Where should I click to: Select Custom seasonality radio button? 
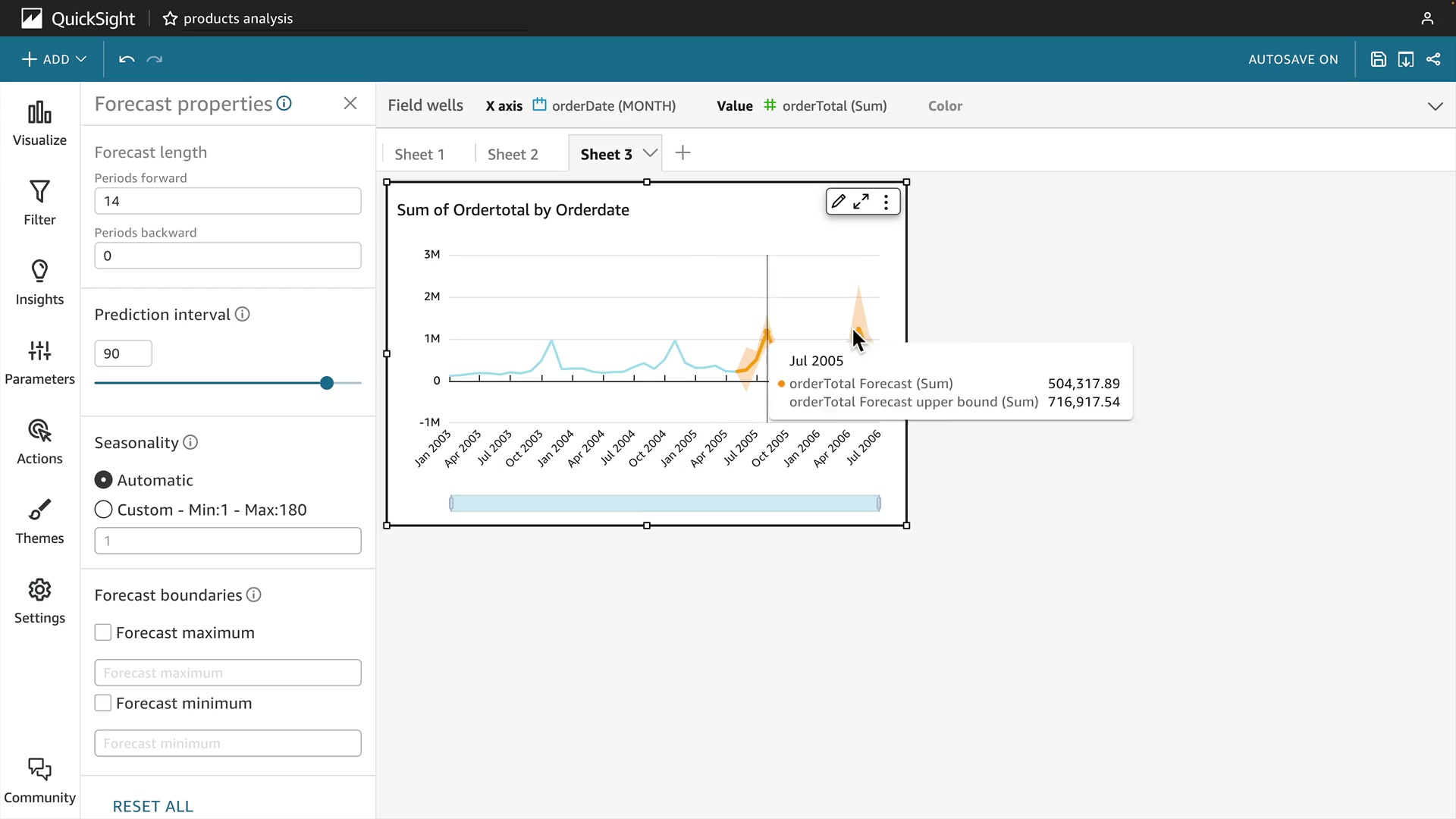pyautogui.click(x=104, y=510)
